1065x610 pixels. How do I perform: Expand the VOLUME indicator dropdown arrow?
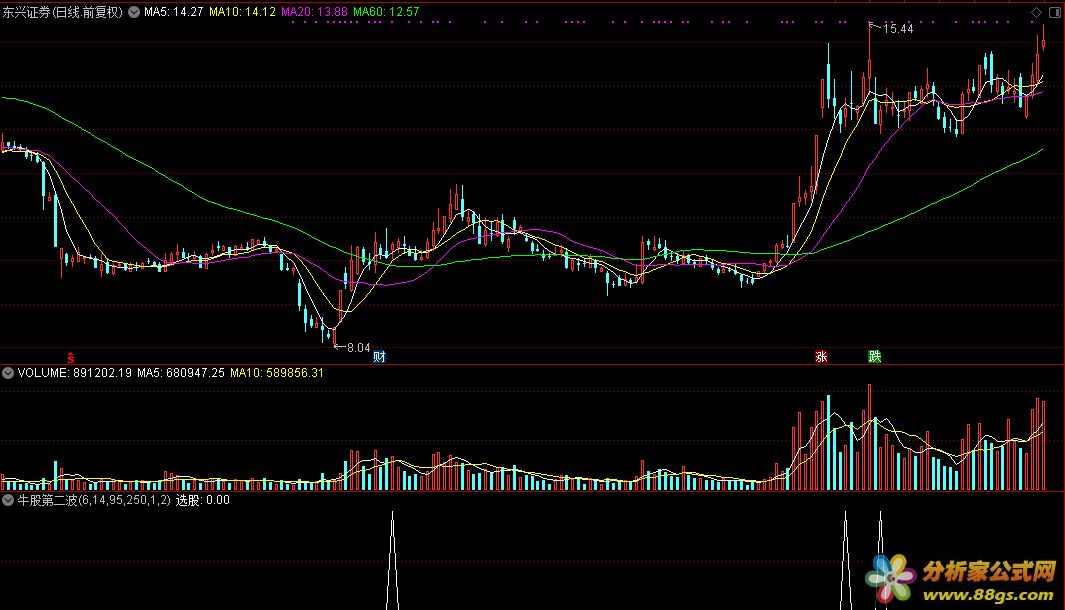coord(7,373)
